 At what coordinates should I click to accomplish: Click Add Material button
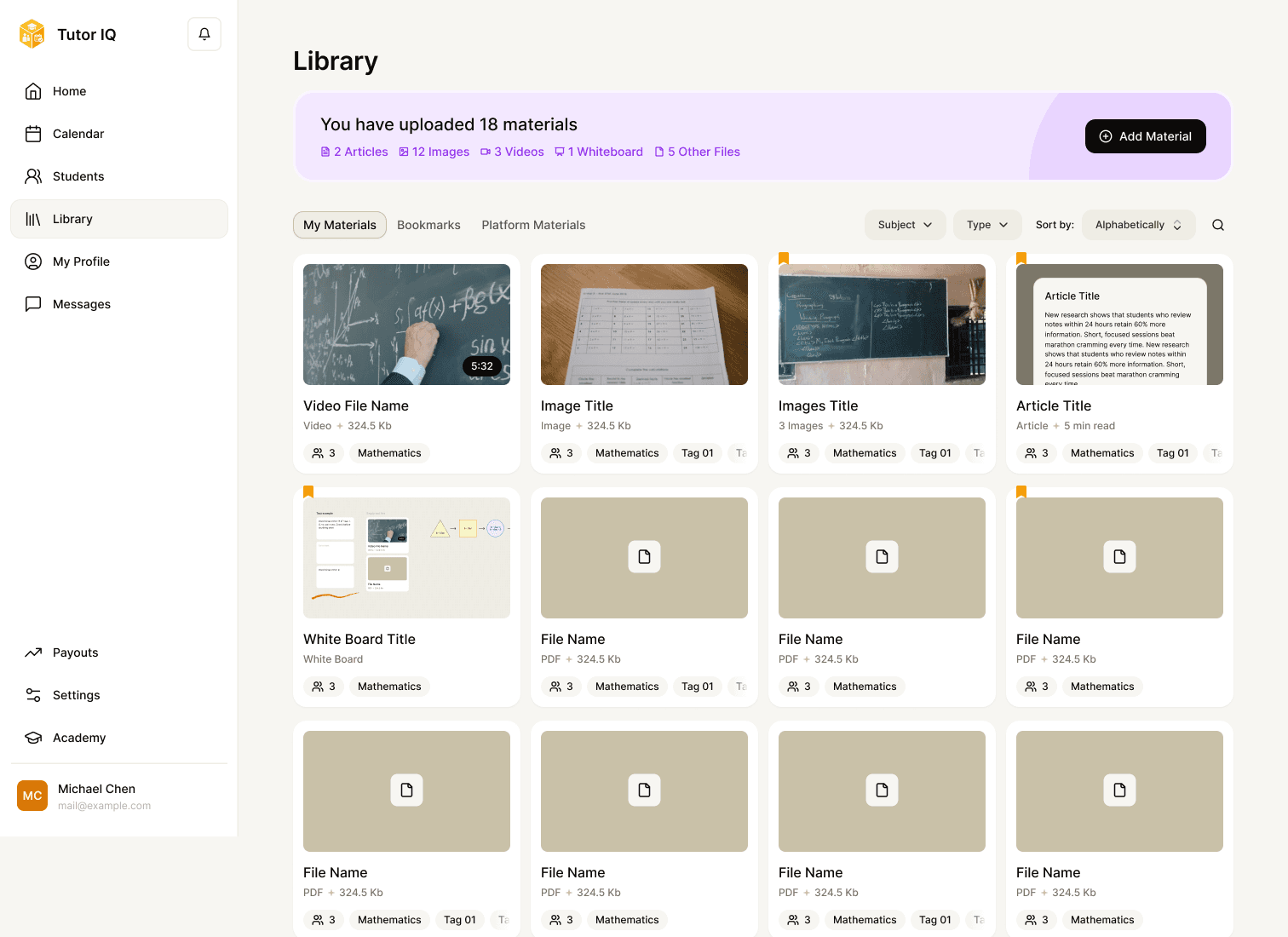click(1146, 136)
